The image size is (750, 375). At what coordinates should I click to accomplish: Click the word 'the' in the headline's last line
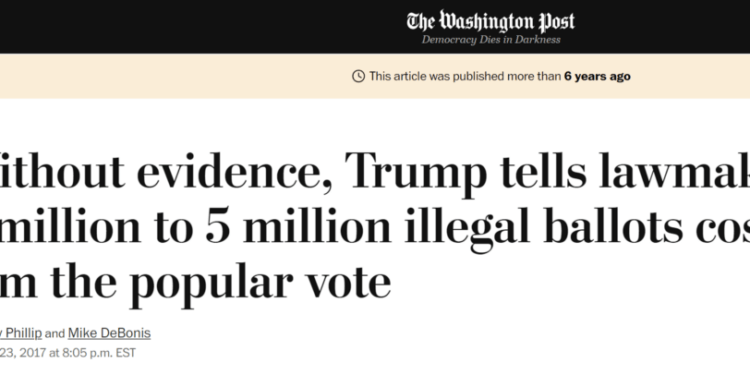click(x=84, y=280)
